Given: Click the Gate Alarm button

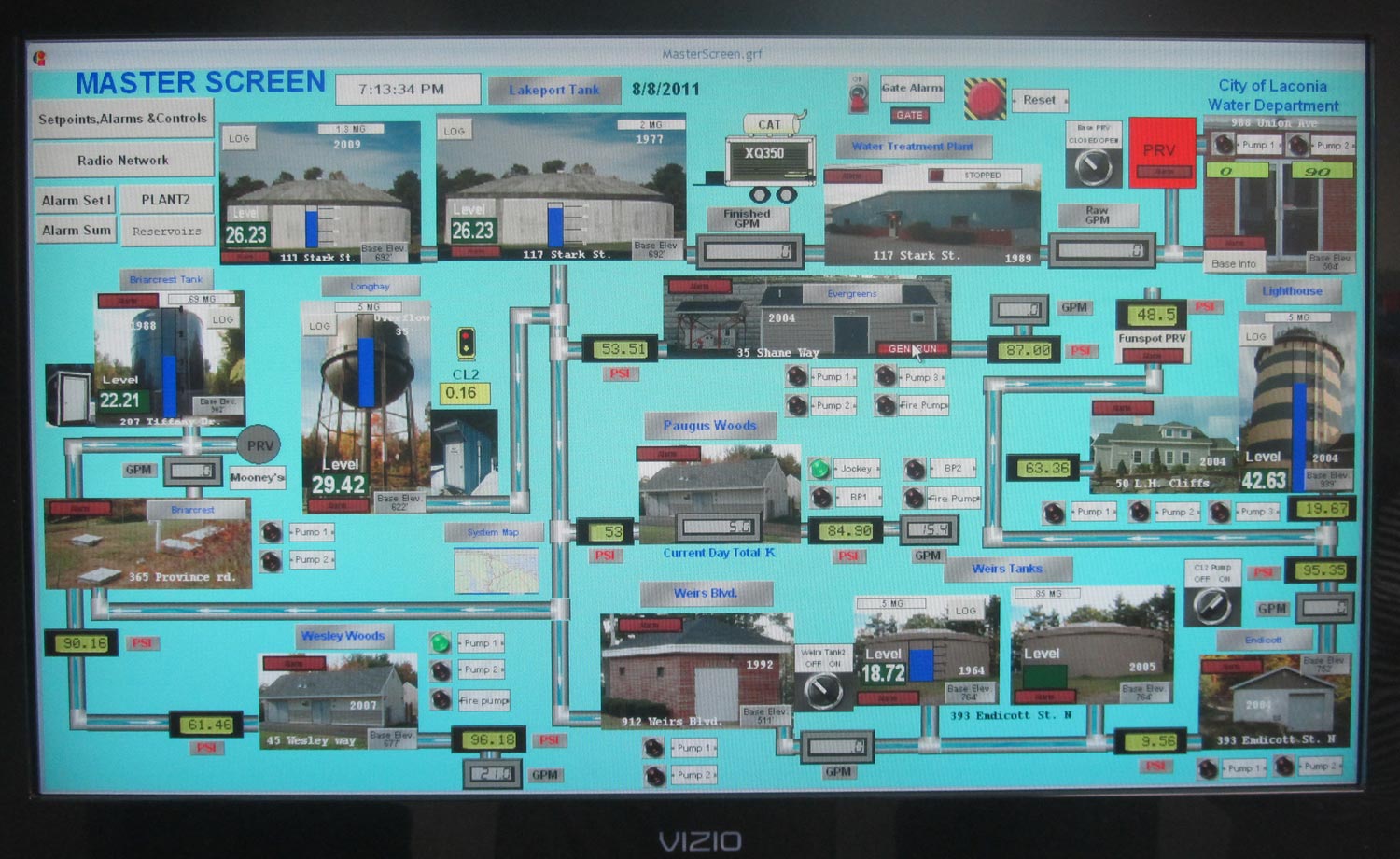Looking at the screenshot, I should [911, 88].
